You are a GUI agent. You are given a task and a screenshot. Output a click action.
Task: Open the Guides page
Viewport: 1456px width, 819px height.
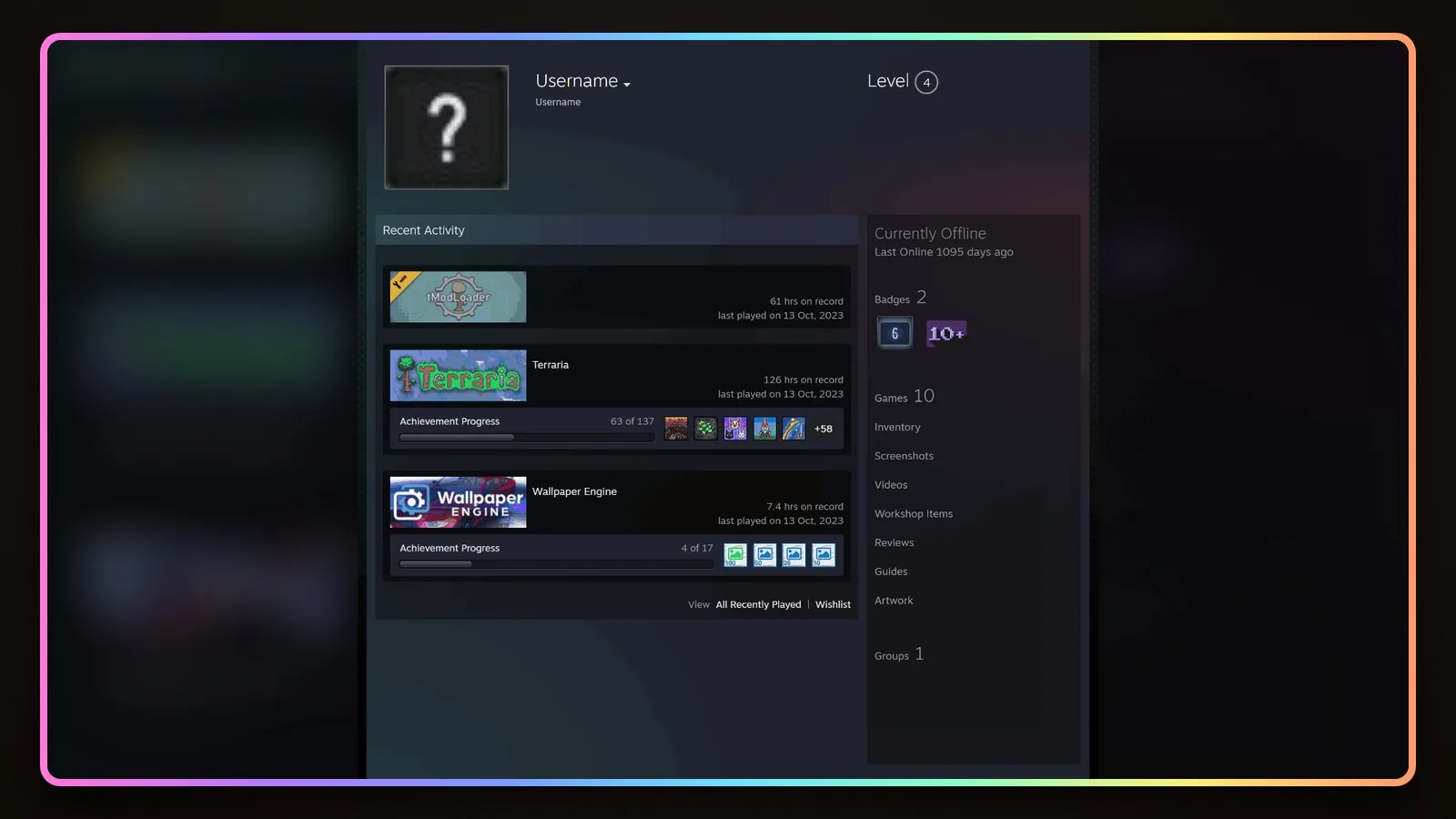(891, 571)
